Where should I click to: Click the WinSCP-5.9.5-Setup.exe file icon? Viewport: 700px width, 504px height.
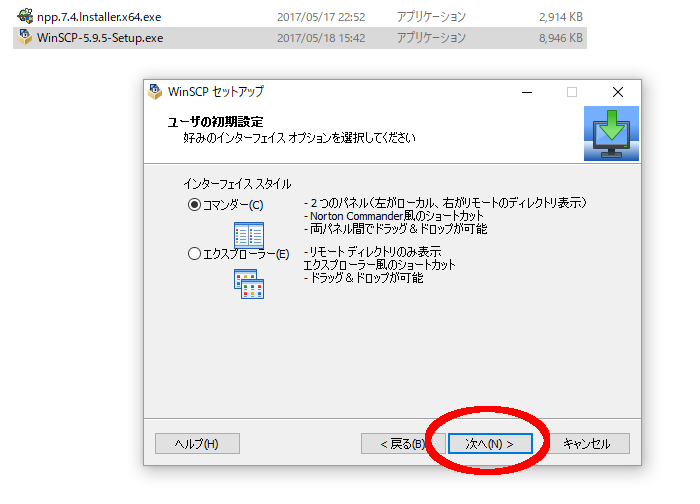point(25,38)
